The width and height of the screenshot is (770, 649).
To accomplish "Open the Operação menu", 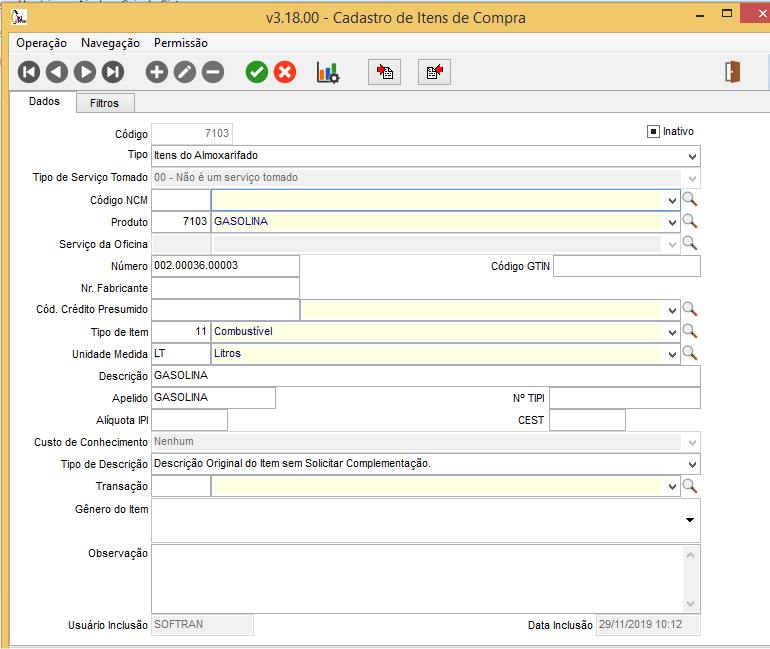I will click(42, 43).
